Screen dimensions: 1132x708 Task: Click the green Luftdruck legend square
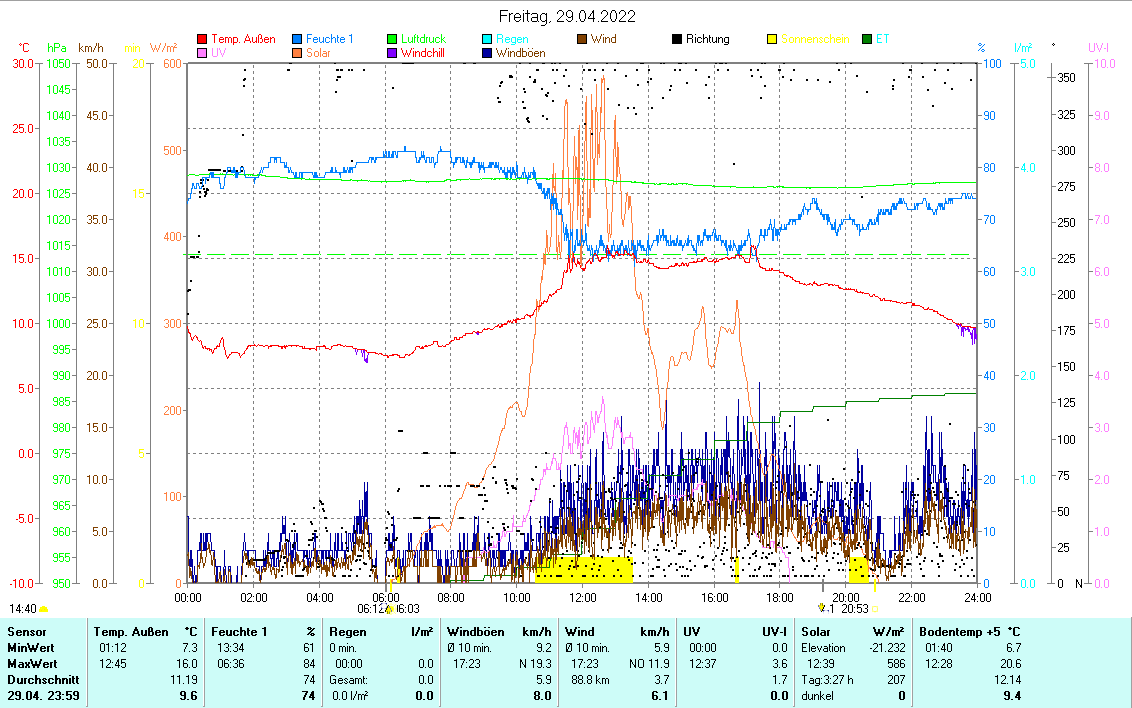point(393,40)
